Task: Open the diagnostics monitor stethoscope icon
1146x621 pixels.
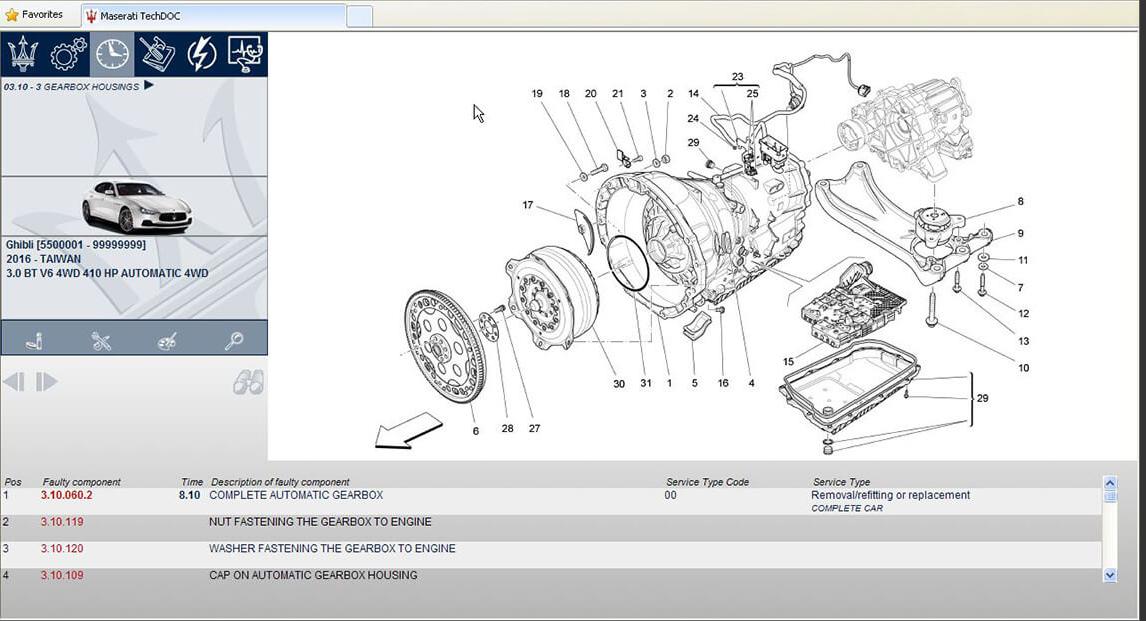Action: pos(245,54)
